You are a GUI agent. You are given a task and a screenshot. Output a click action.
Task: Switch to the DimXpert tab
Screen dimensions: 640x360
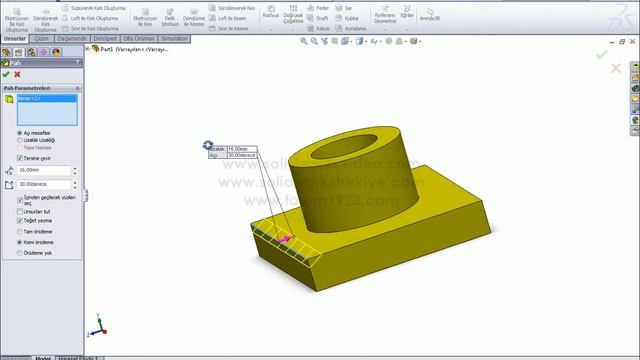click(x=105, y=39)
